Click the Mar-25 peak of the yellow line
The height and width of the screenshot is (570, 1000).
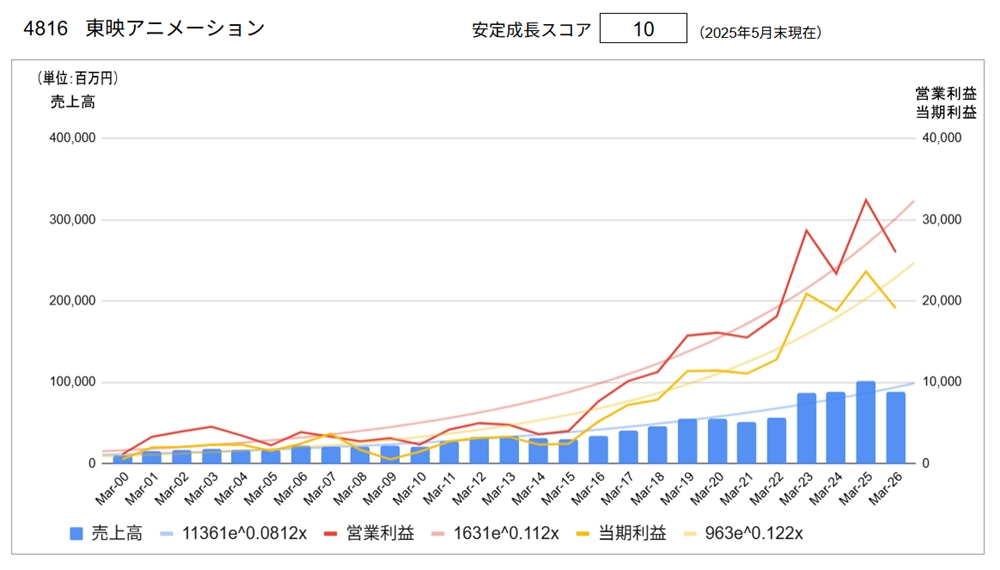[865, 272]
